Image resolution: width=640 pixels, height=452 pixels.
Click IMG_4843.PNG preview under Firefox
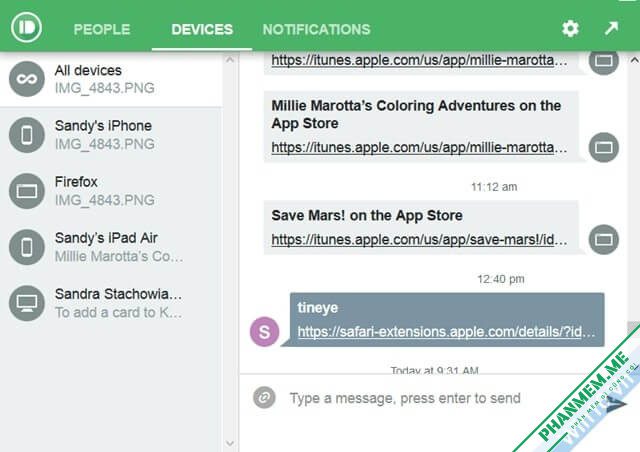click(104, 200)
